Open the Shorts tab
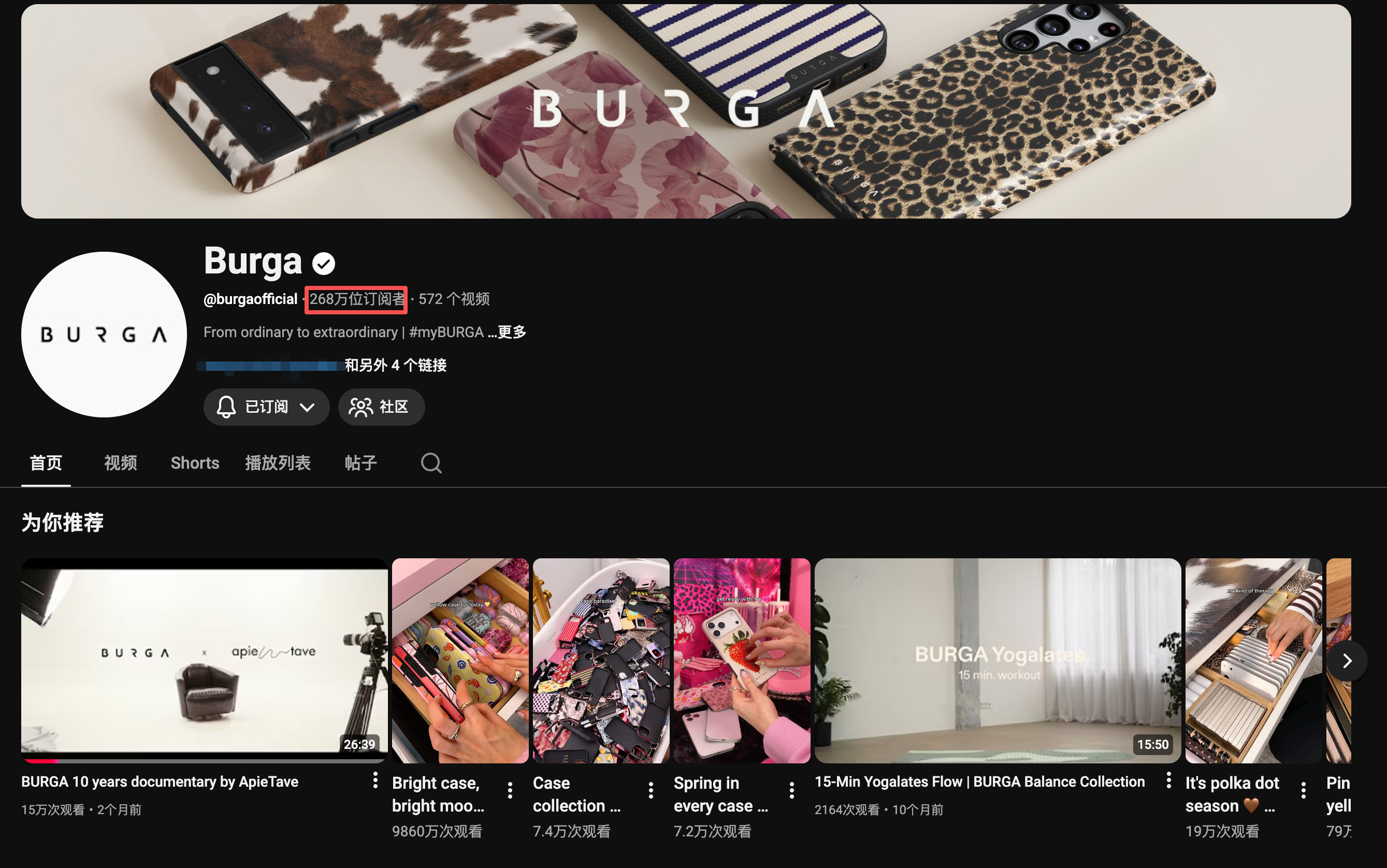This screenshot has height=868, width=1387. 195,462
